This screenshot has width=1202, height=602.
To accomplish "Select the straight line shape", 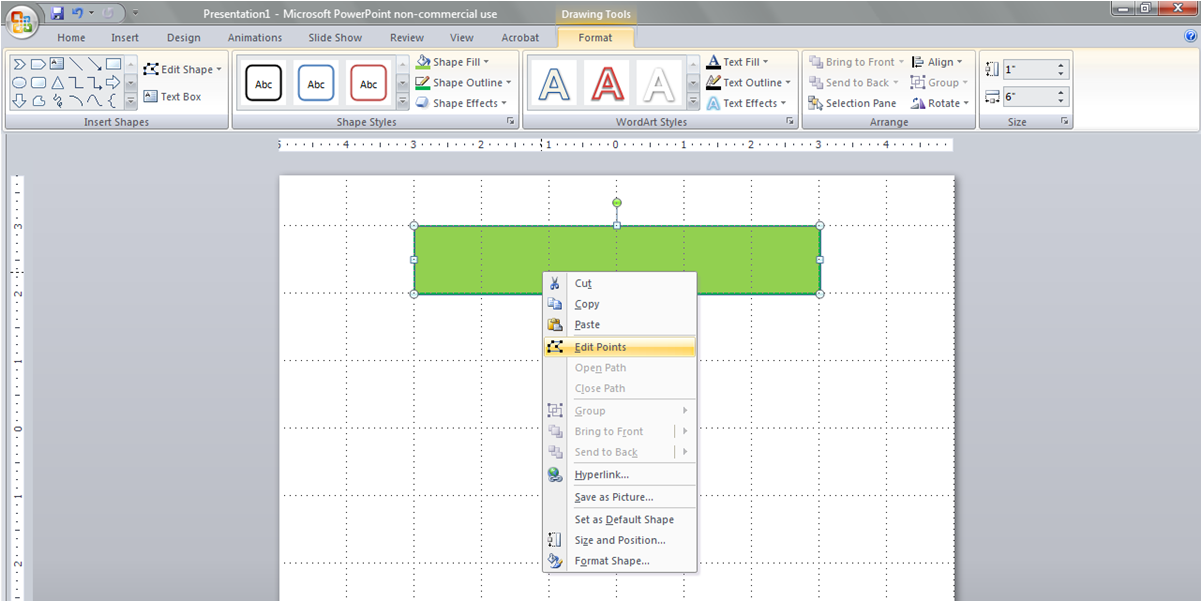I will click(x=76, y=64).
